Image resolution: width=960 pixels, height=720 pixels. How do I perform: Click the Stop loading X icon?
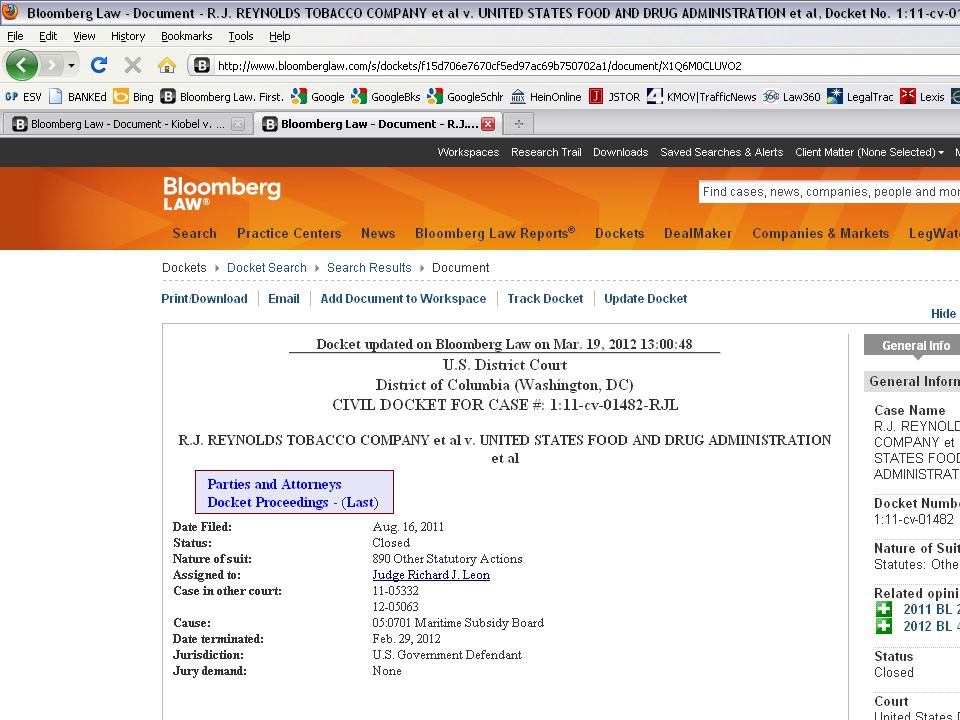tap(132, 65)
